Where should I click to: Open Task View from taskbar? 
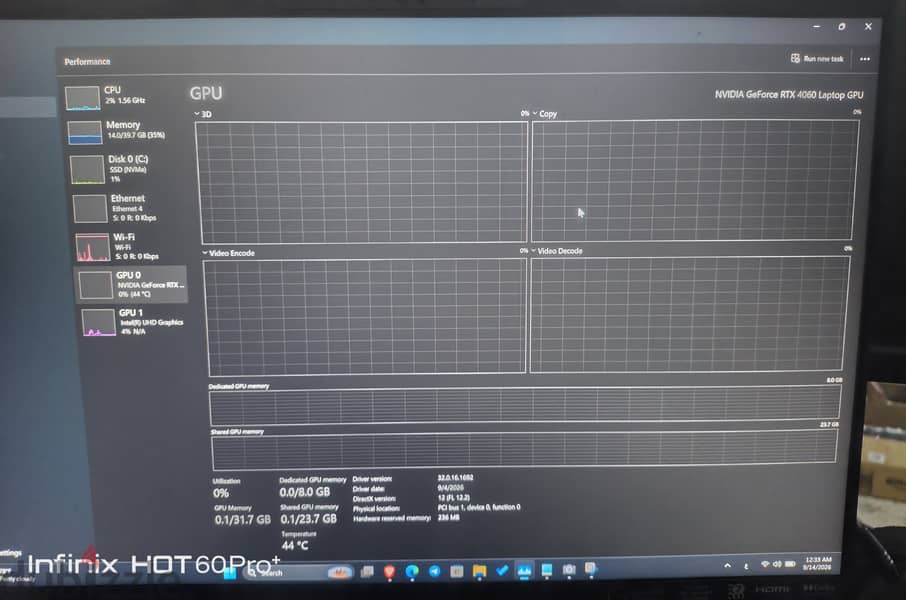[367, 572]
